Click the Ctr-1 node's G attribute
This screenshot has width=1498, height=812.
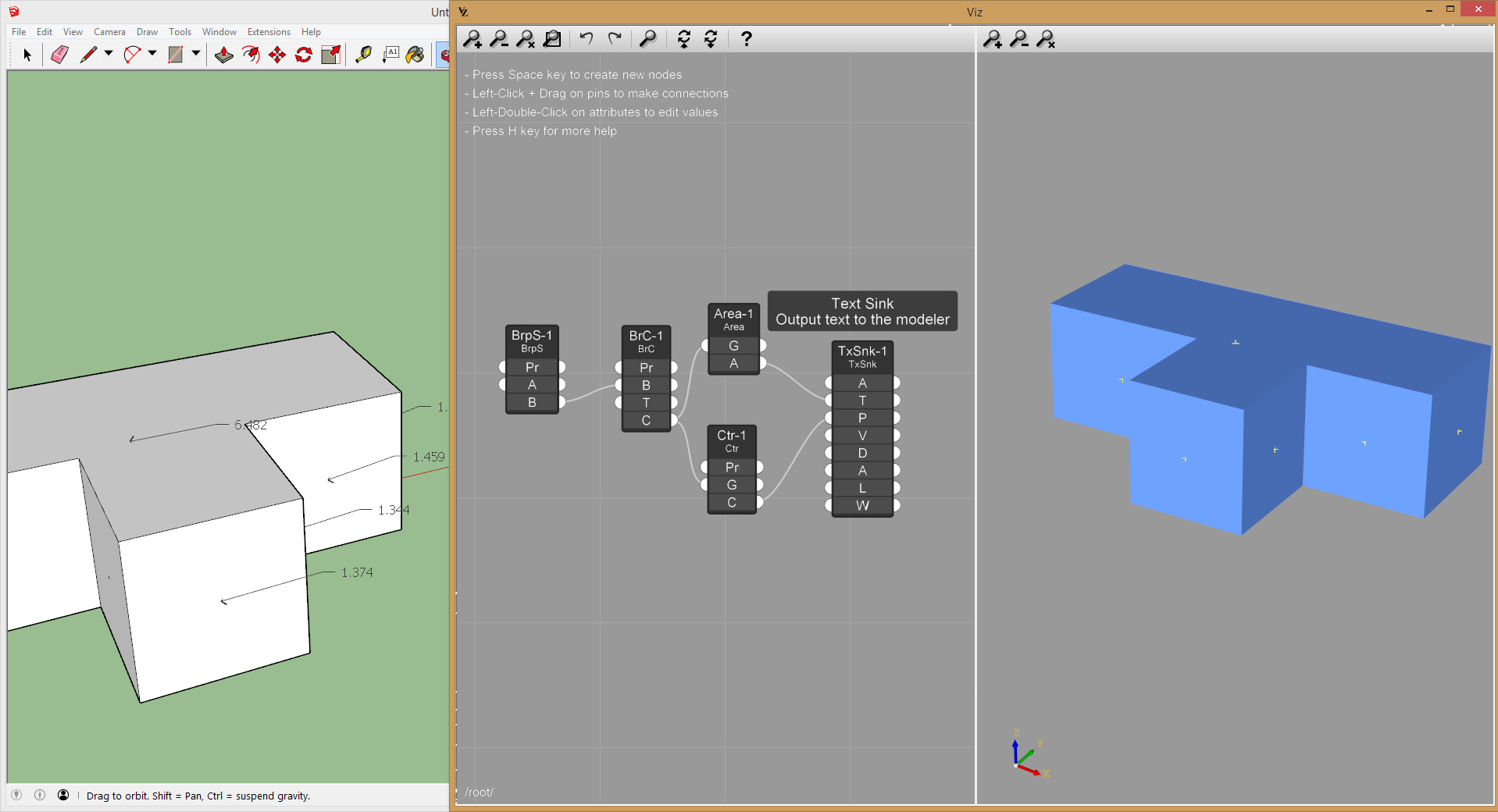click(732, 485)
